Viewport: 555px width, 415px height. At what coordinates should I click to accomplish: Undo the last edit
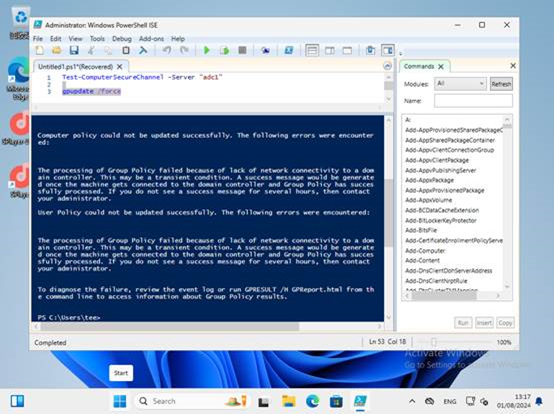[167, 50]
